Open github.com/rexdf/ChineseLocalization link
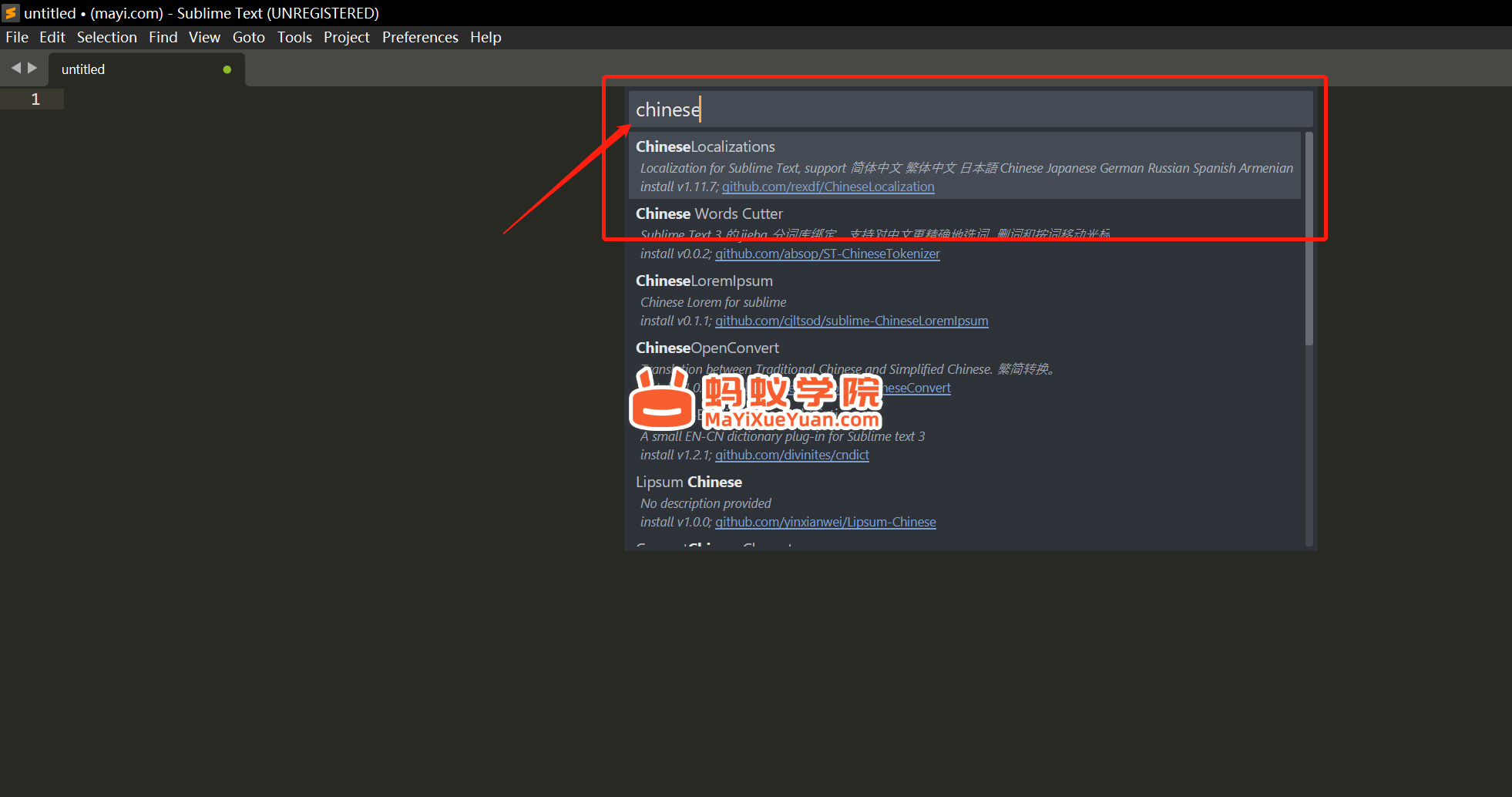The image size is (1512, 797). 828,187
